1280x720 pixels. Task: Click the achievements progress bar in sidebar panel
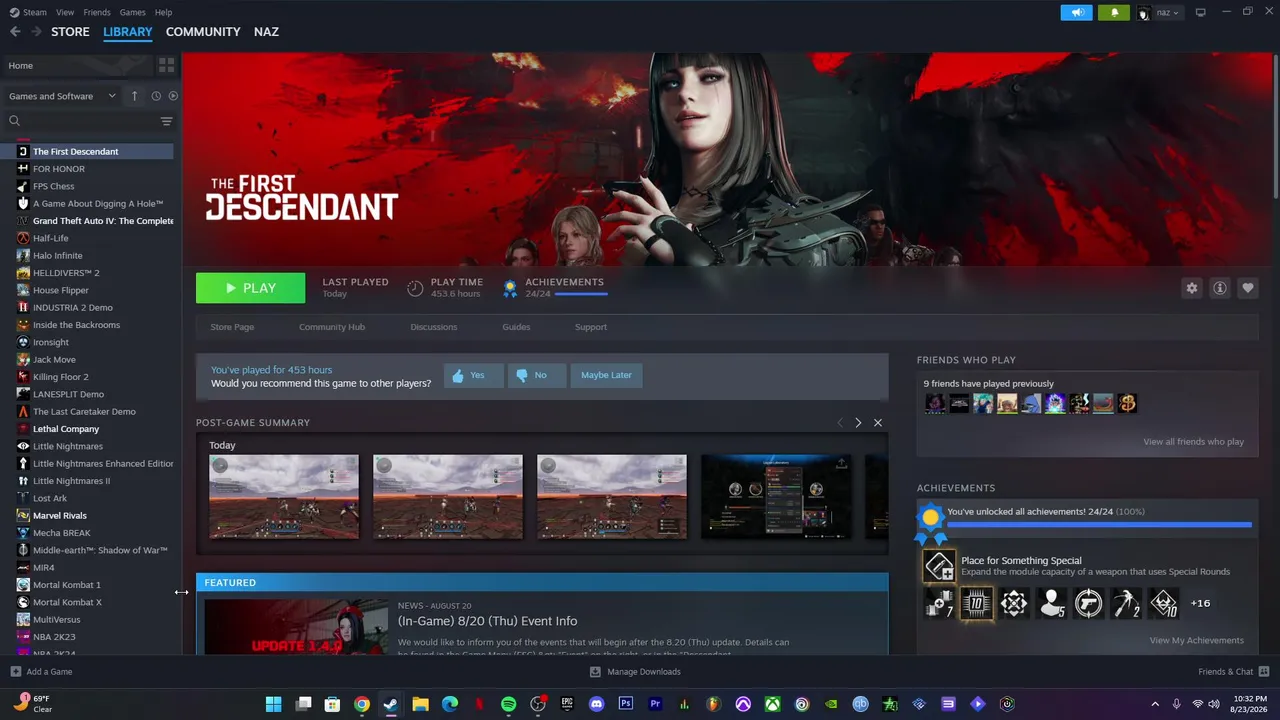pyautogui.click(x=1099, y=524)
